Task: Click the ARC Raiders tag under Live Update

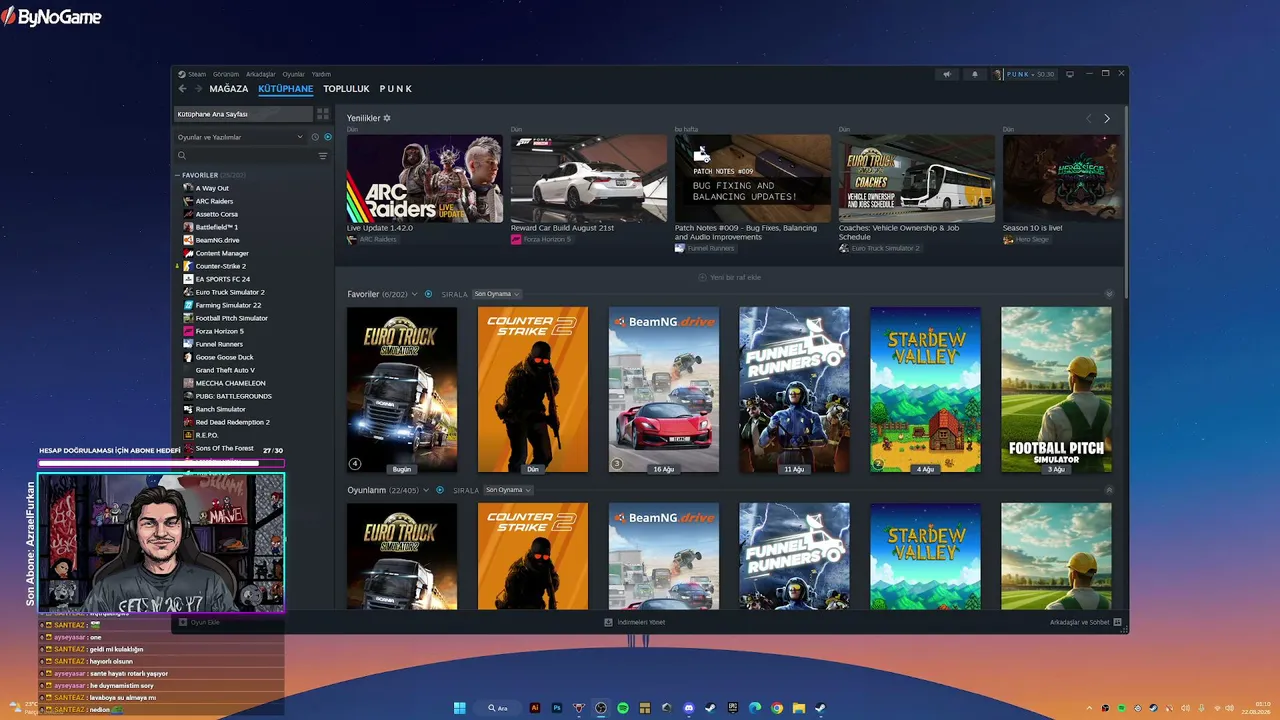Action: (x=372, y=240)
